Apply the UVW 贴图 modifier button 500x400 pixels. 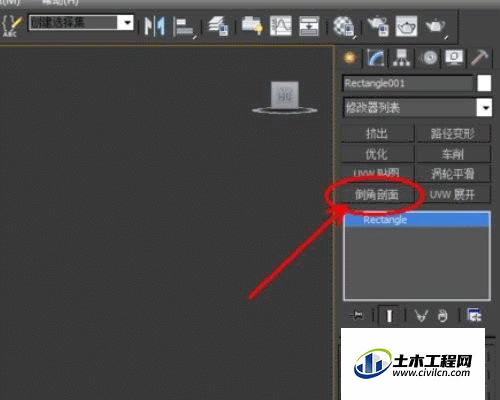pos(378,173)
